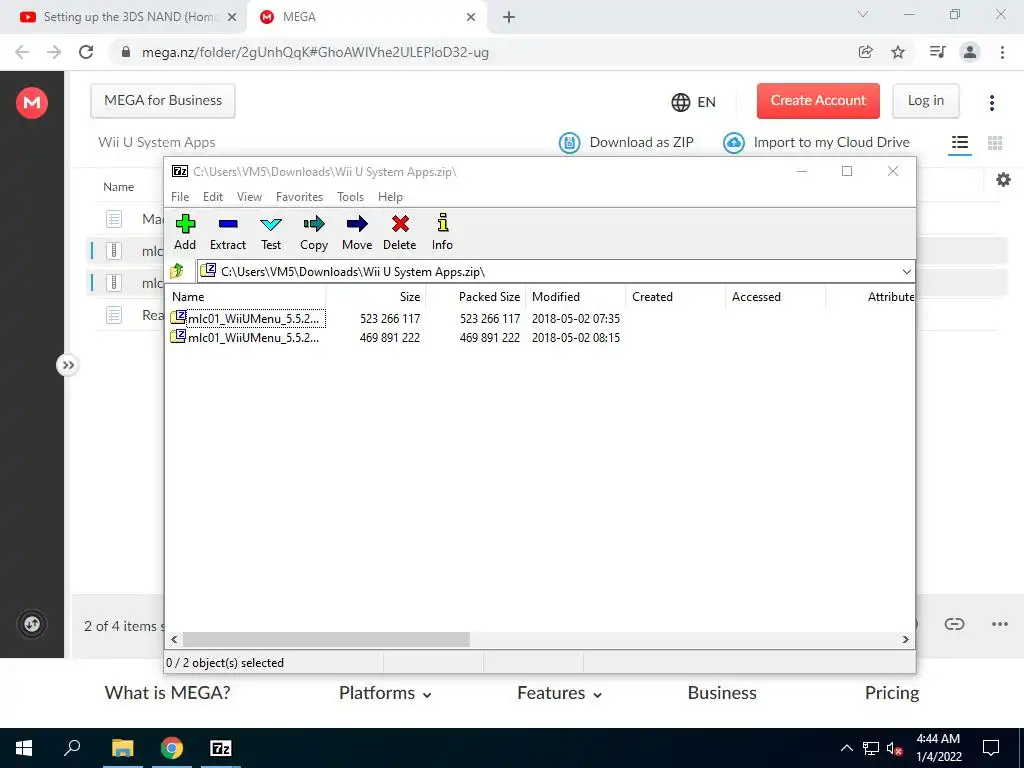Run Test on the archive via toolbar

tap(271, 232)
